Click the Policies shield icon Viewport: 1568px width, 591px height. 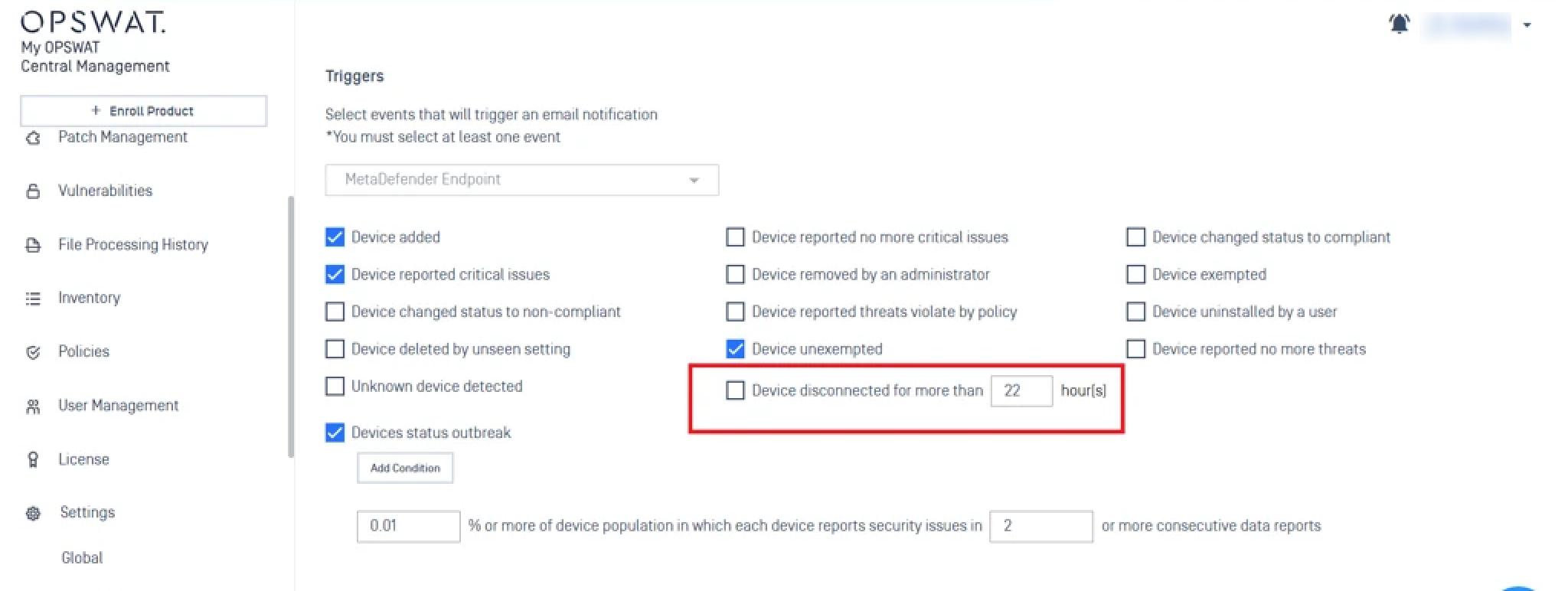click(33, 352)
